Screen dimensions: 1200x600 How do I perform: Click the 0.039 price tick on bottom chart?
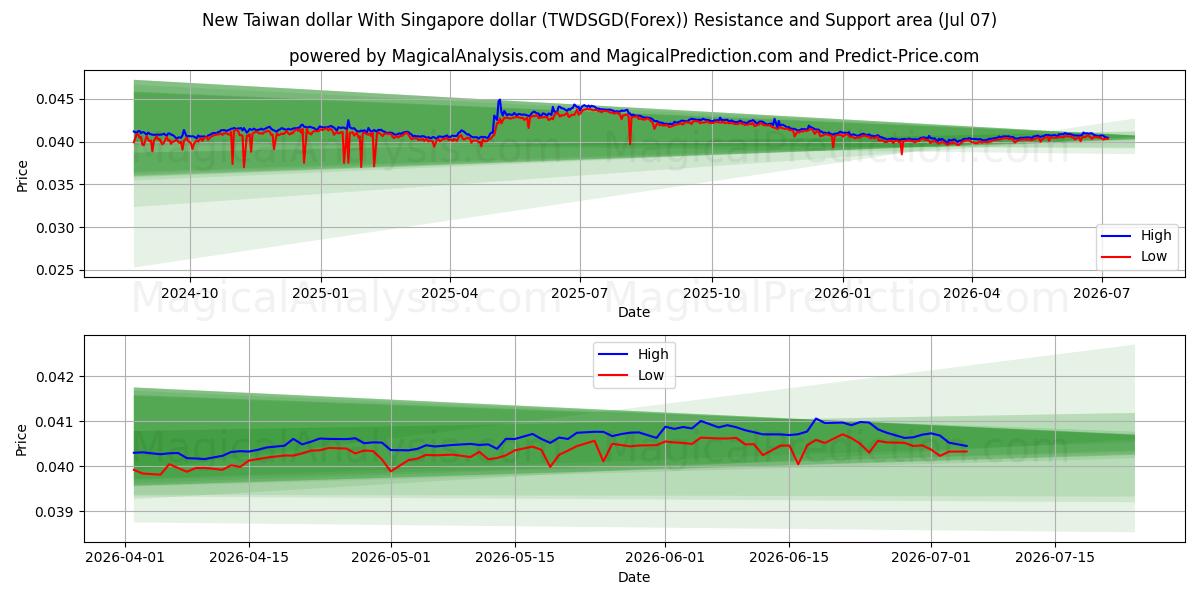[57, 512]
